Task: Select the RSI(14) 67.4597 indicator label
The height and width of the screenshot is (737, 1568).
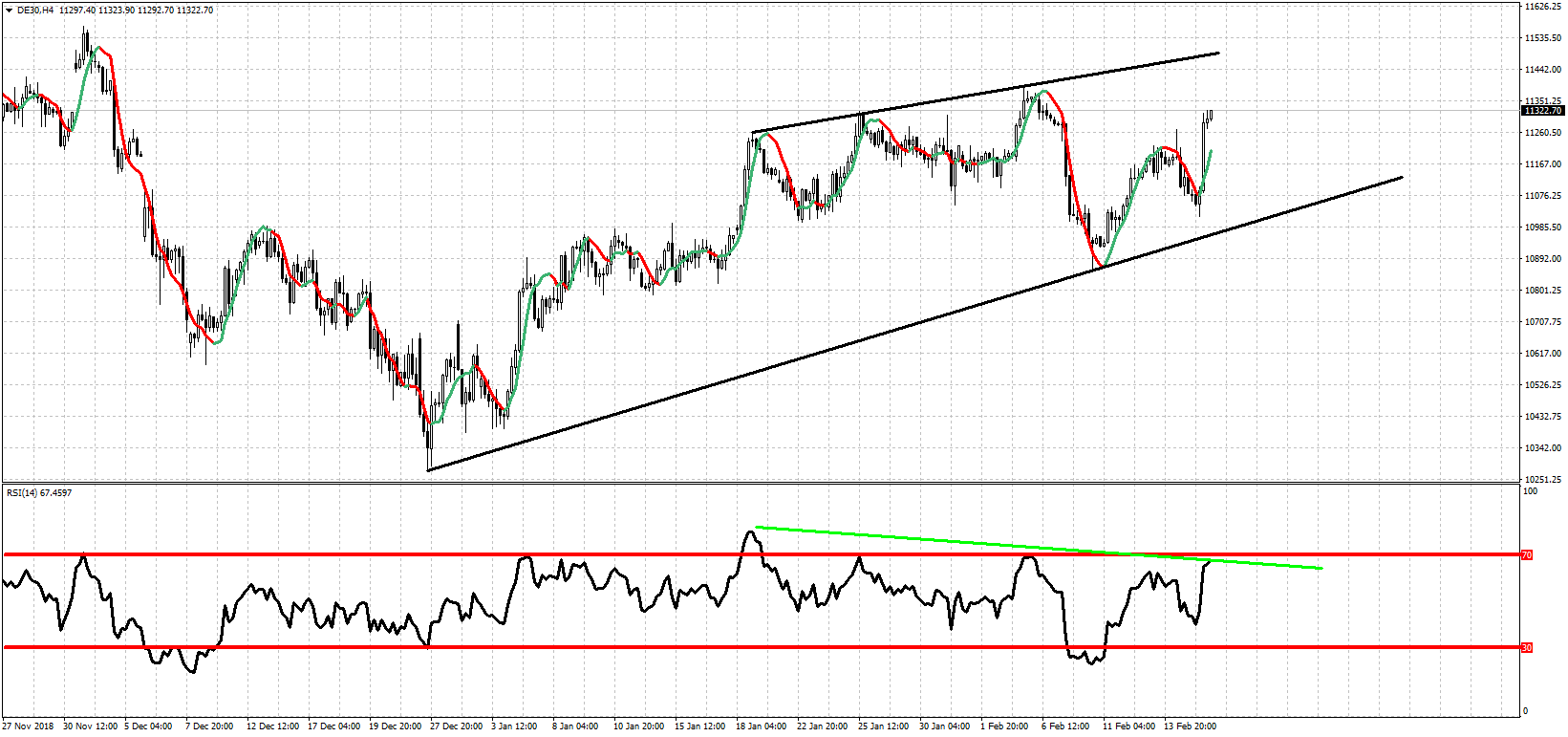Action: pos(39,493)
